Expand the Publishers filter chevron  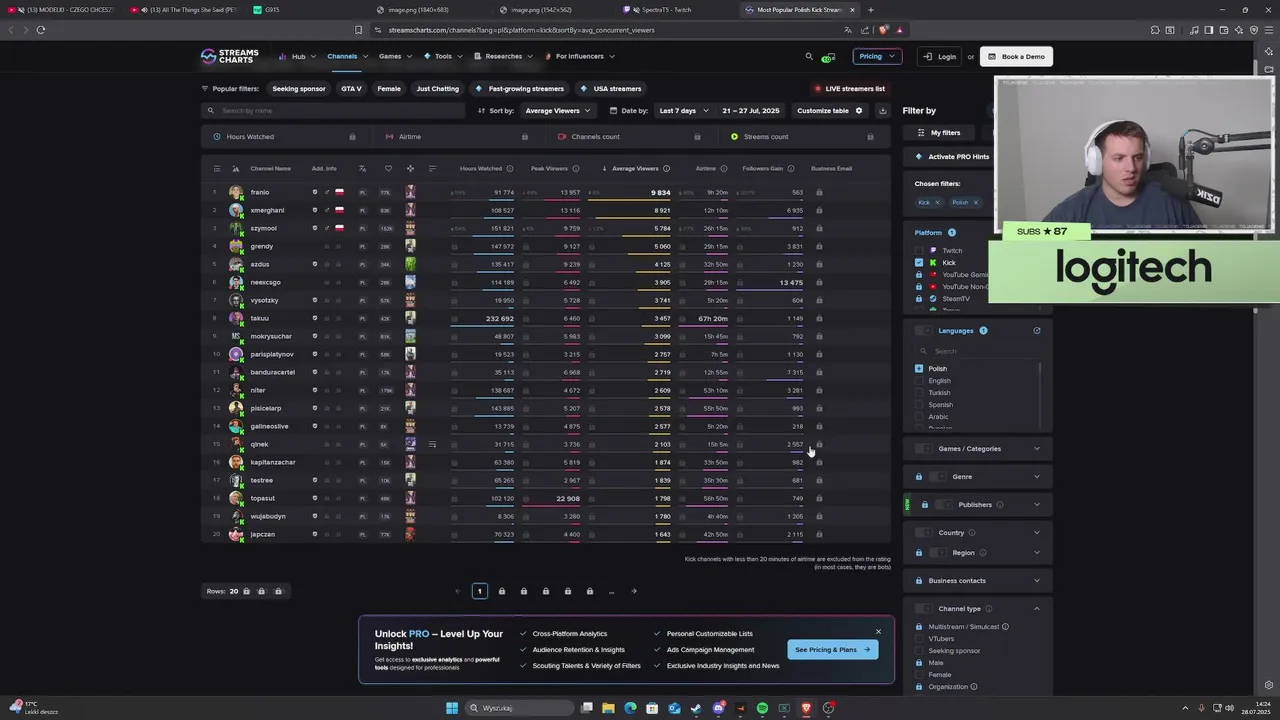[x=1036, y=505]
